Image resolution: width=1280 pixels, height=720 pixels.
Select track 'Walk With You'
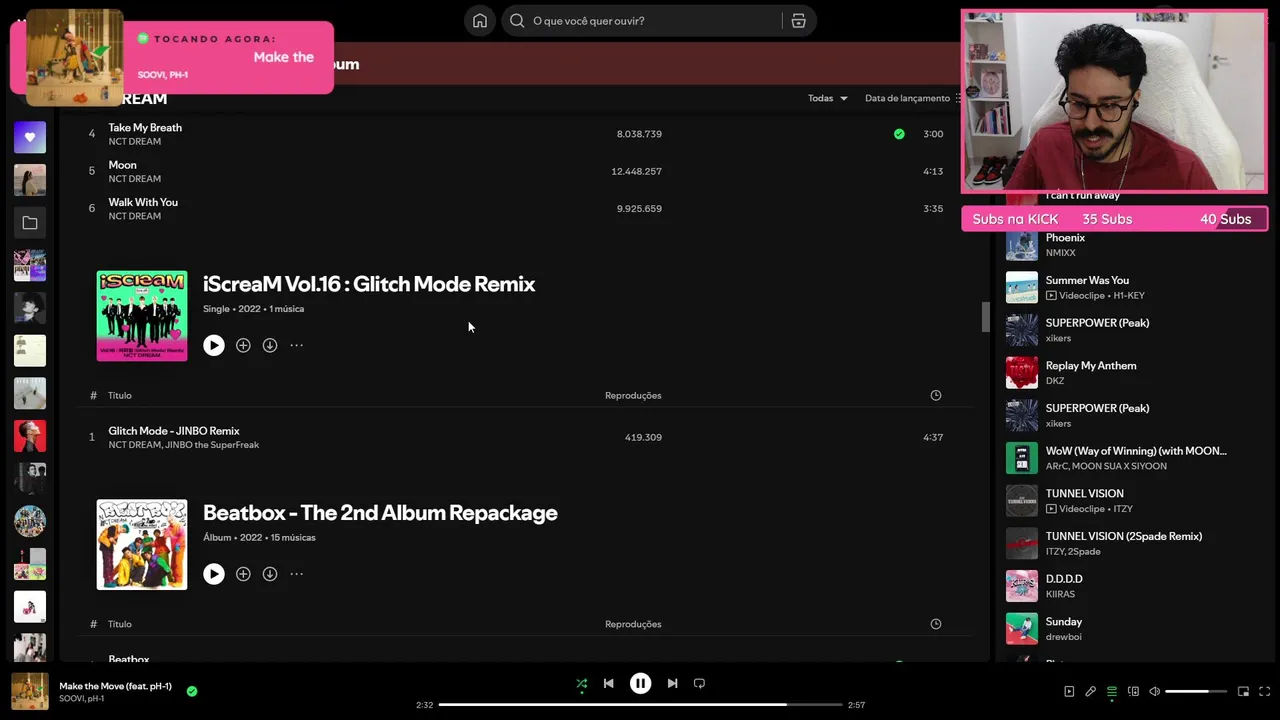[143, 202]
